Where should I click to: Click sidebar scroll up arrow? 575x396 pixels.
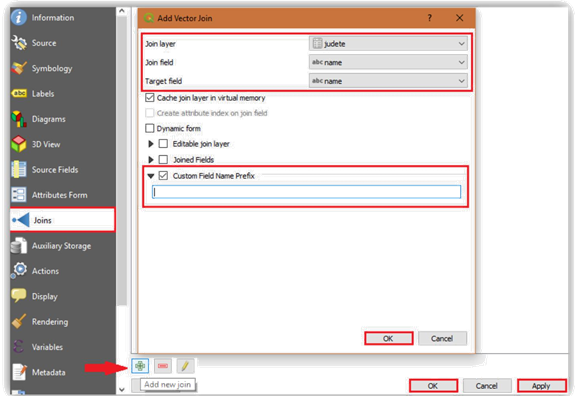122,11
